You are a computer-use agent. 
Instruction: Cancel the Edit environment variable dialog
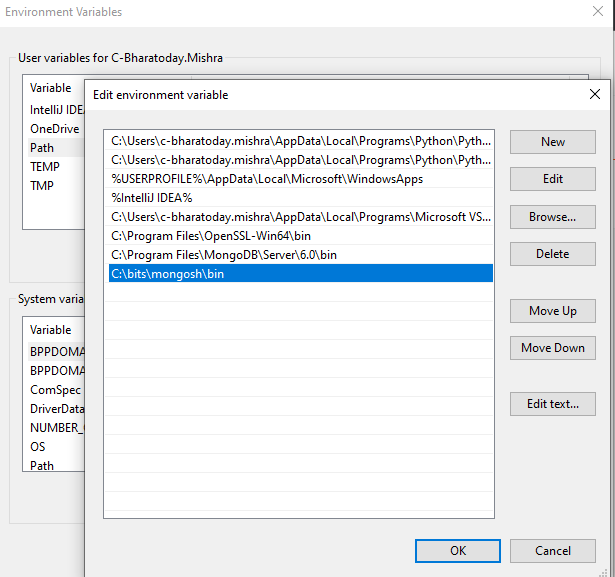pyautogui.click(x=553, y=551)
